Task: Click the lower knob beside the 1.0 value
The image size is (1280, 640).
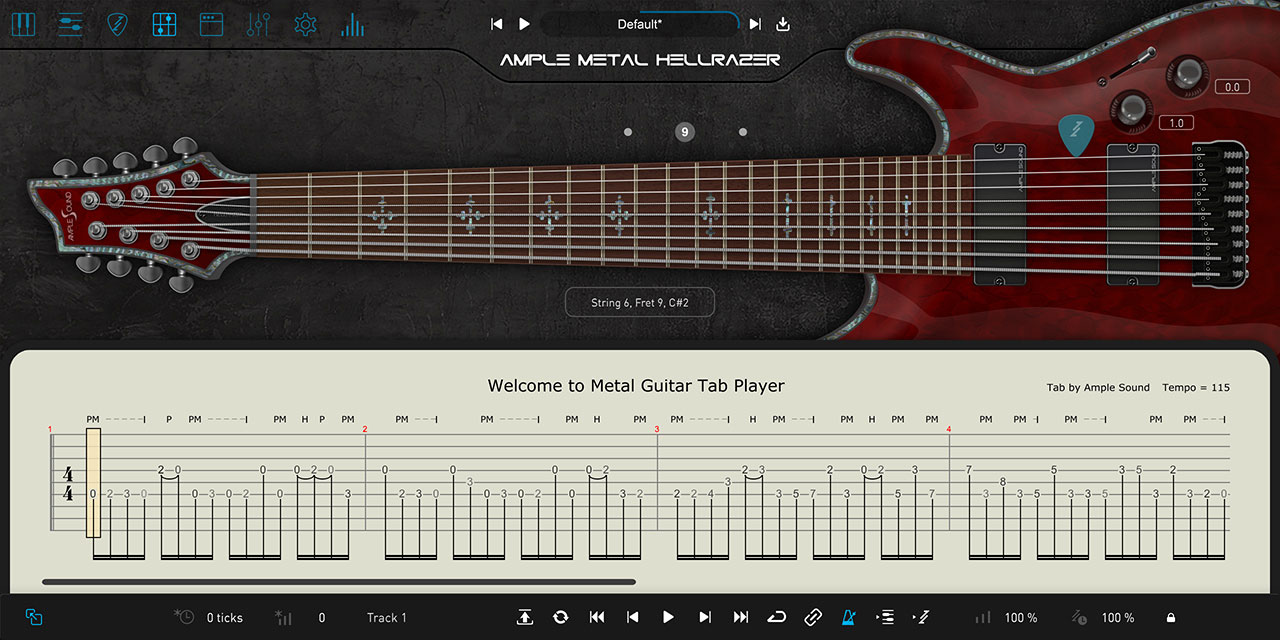Action: [x=1133, y=108]
